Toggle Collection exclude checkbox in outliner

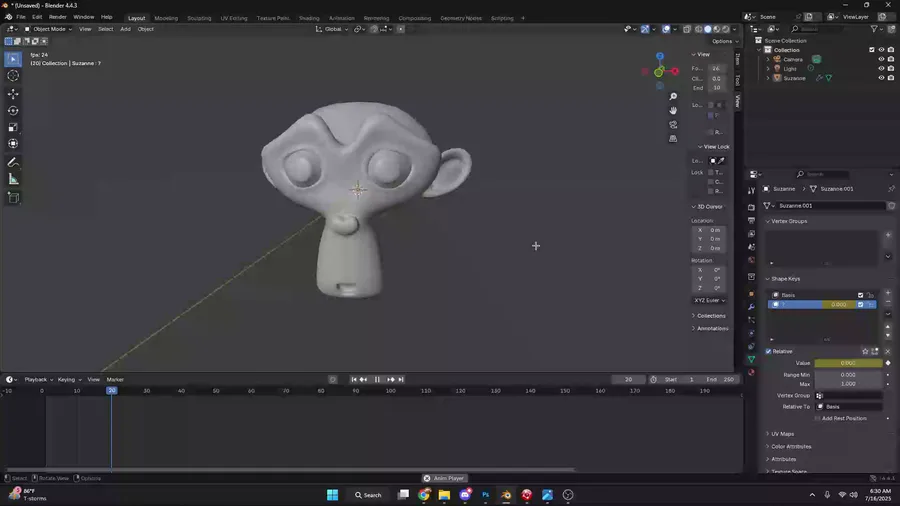click(x=872, y=50)
